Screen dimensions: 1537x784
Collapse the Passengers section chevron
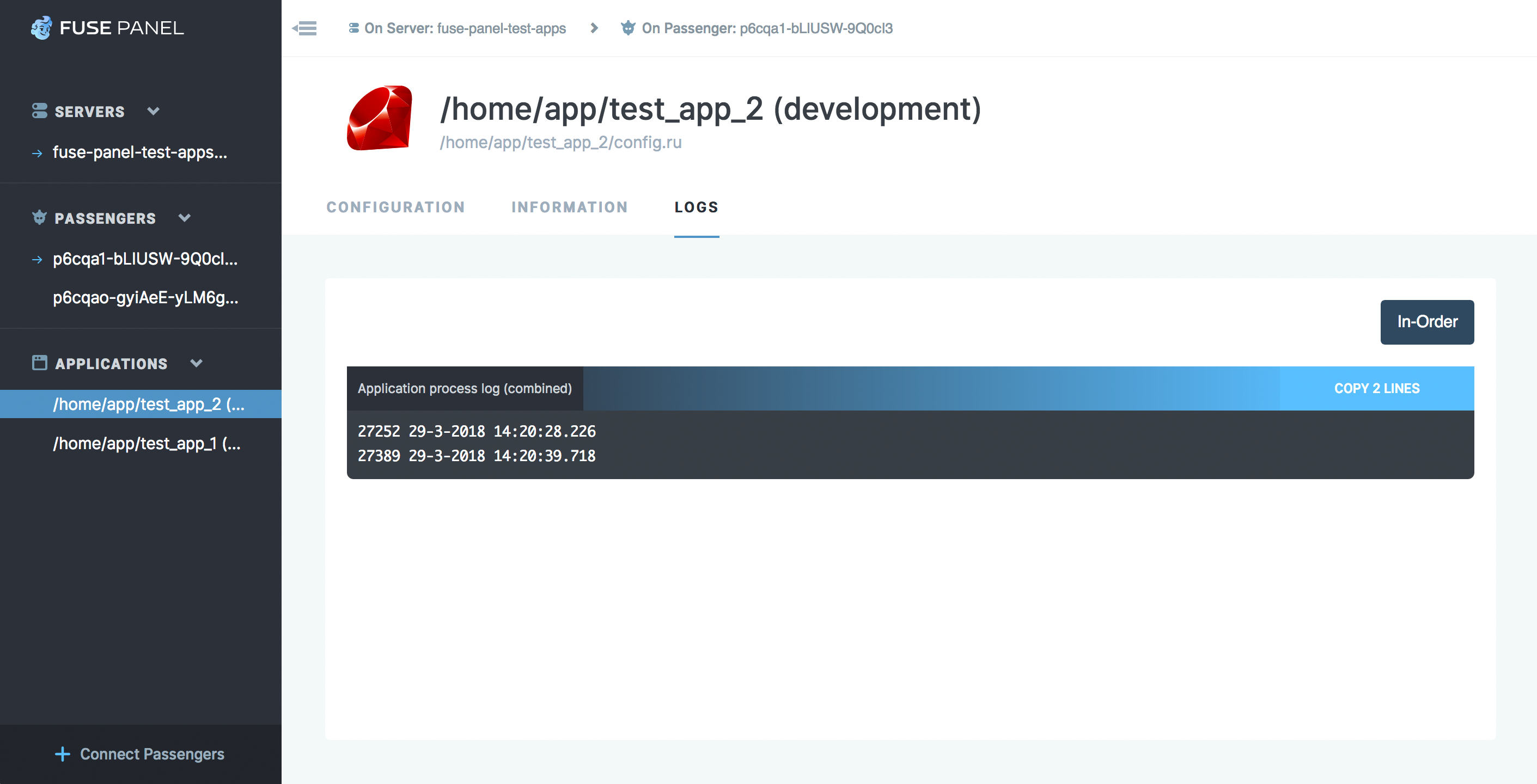pyautogui.click(x=185, y=218)
